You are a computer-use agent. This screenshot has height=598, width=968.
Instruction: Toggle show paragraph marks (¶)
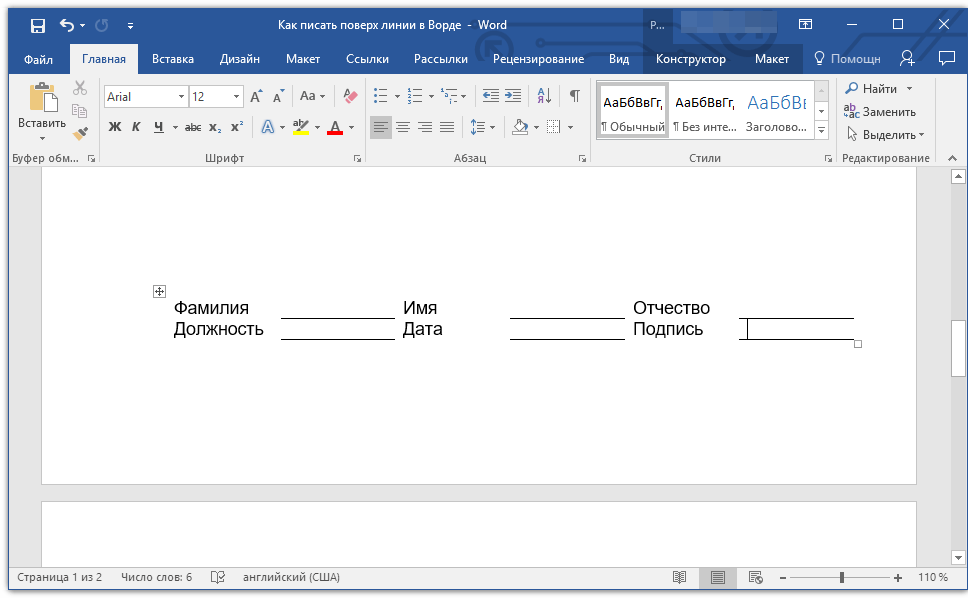(574, 96)
